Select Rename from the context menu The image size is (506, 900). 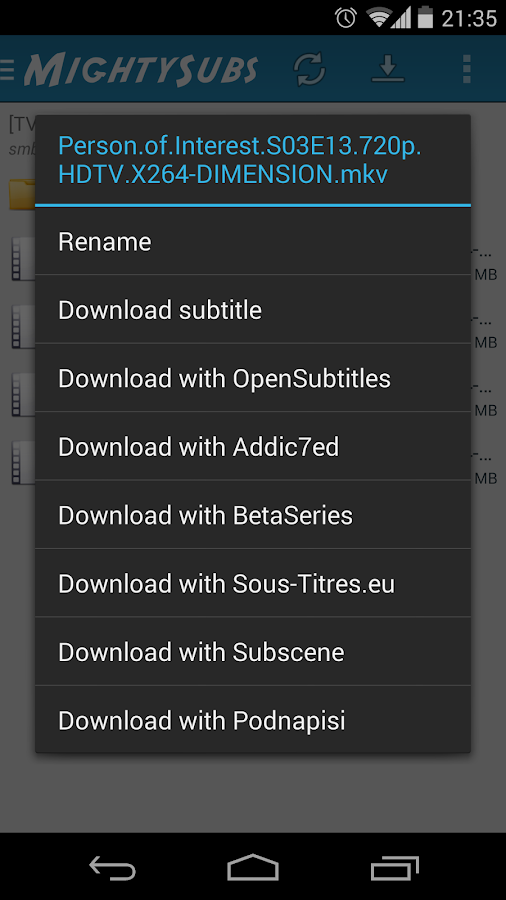(x=253, y=242)
